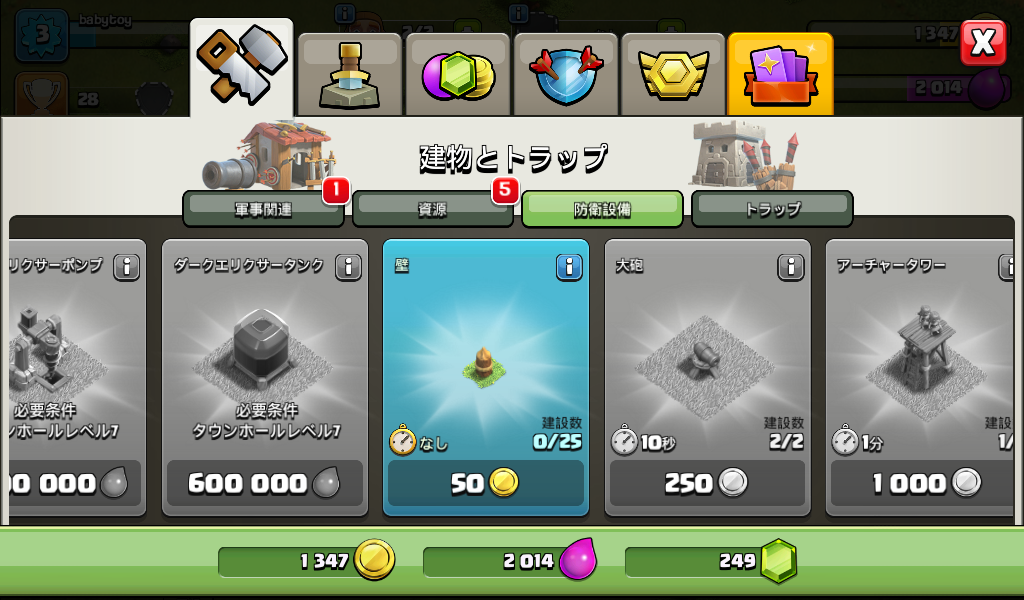The image size is (1024, 600).
Task: Open the hammer and saw buildings shop tab
Action: pos(242,67)
